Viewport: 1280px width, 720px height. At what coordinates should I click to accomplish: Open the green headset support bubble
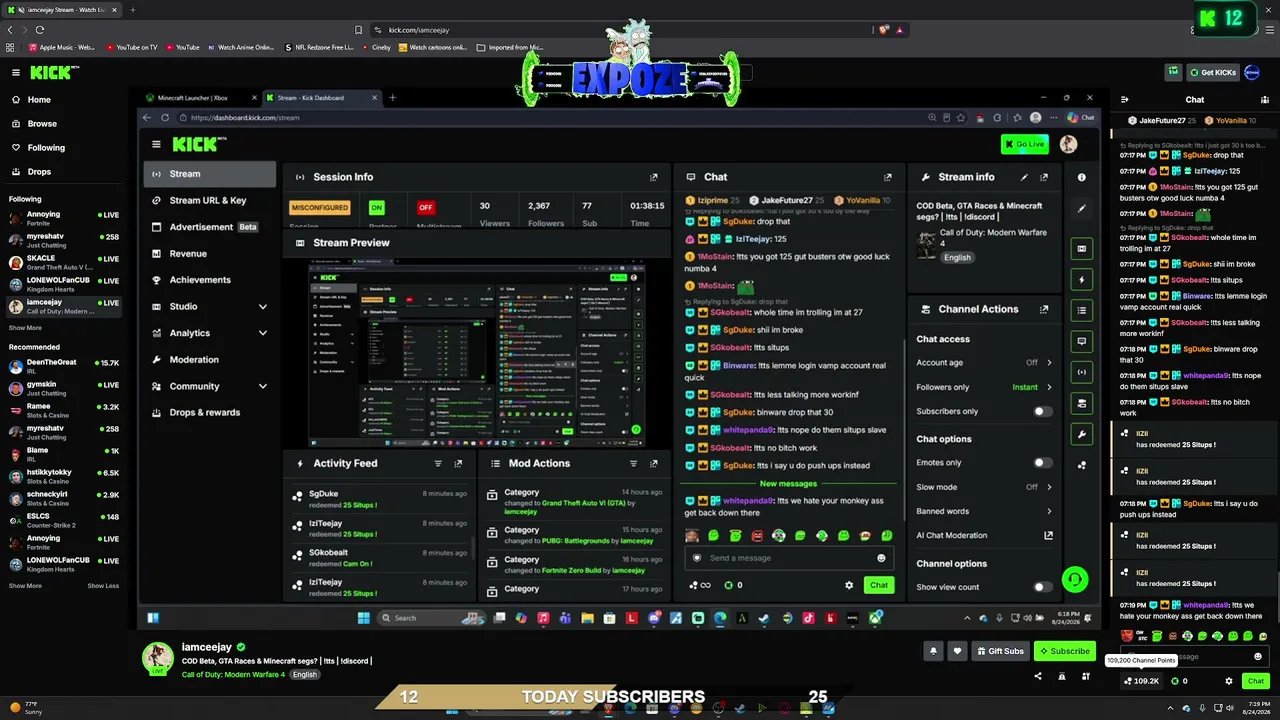[x=1075, y=579]
